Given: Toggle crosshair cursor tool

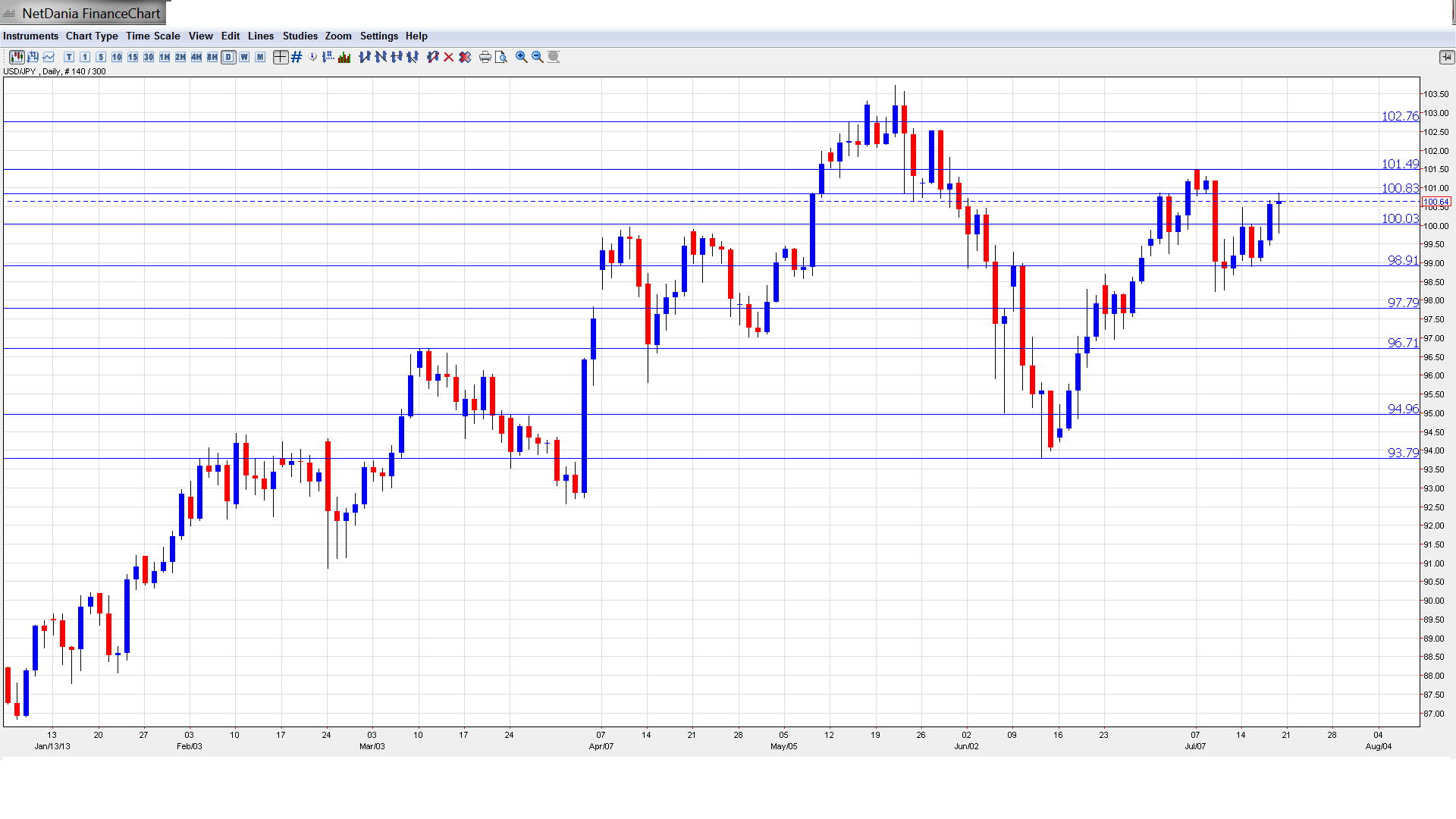Looking at the screenshot, I should (x=281, y=57).
